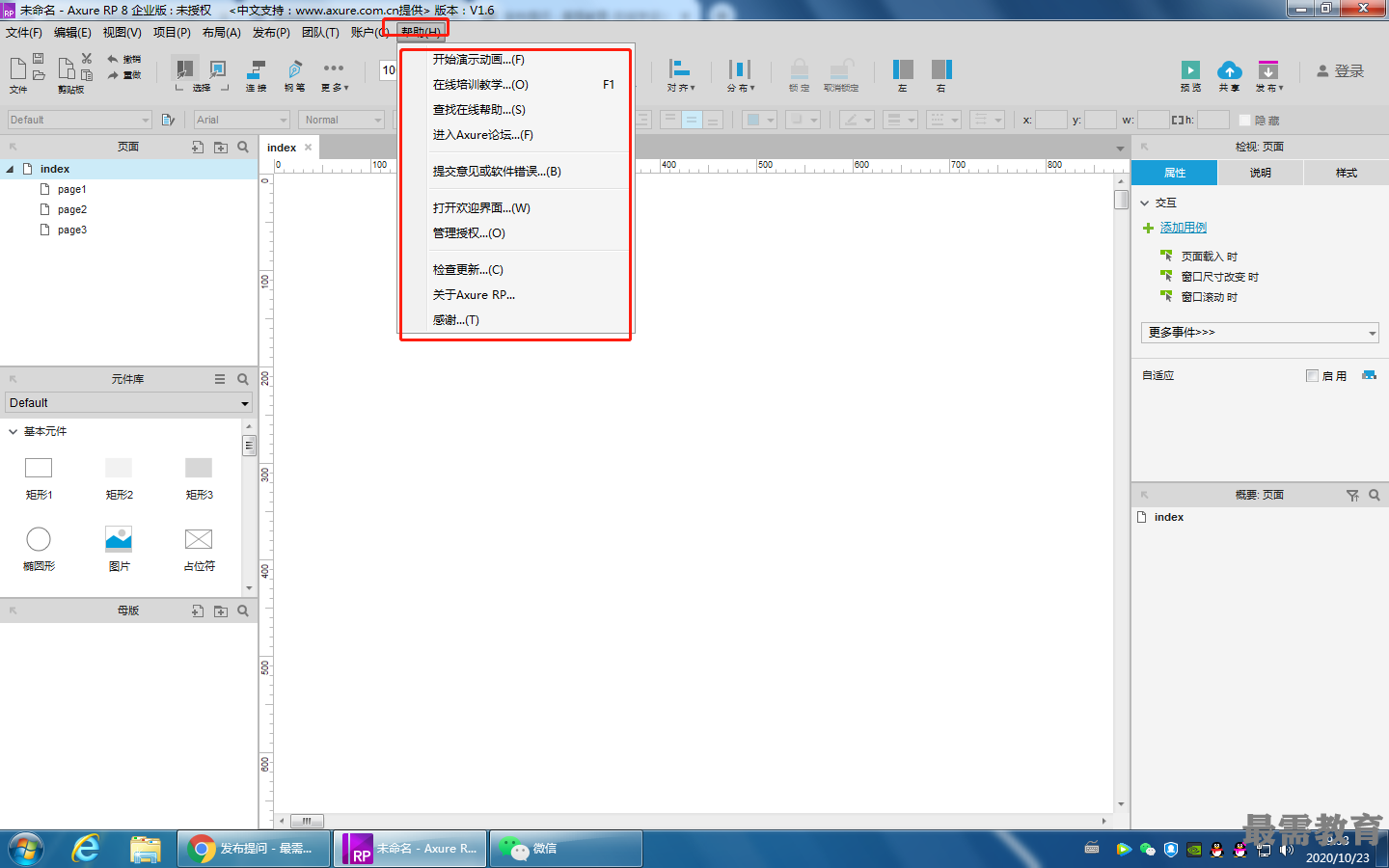Close the index canvas tab
The width and height of the screenshot is (1389, 868).
pyautogui.click(x=308, y=148)
